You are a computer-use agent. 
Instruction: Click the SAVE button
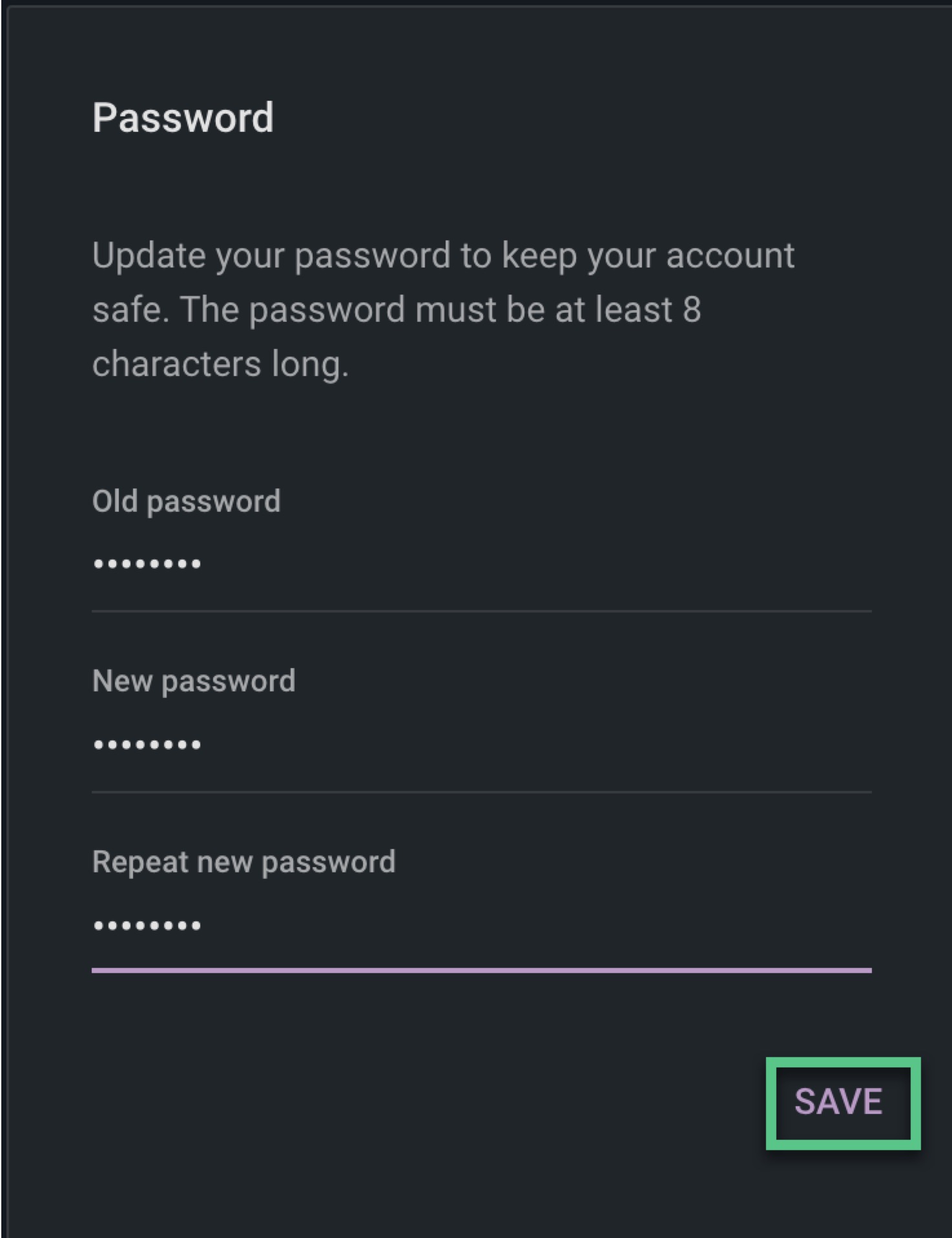tap(838, 1102)
